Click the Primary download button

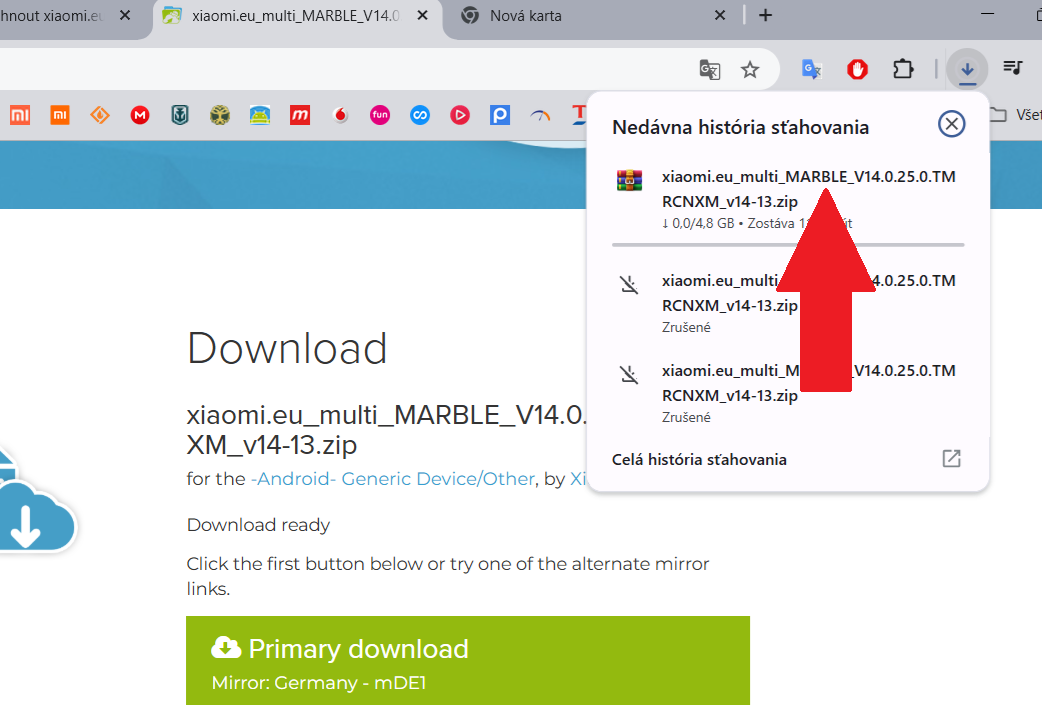coord(468,660)
